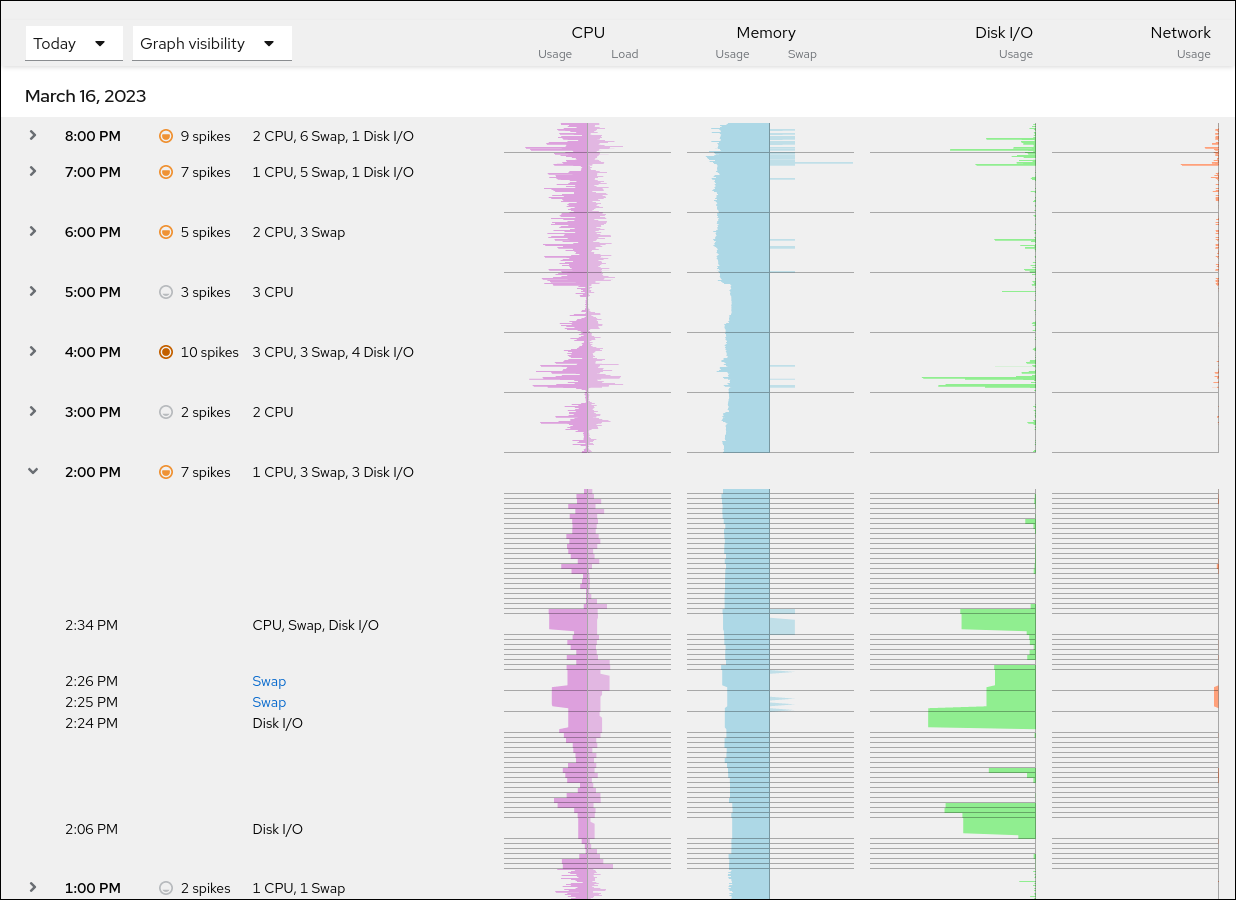
Task: Open the 2:25 PM Swap link
Action: [269, 702]
